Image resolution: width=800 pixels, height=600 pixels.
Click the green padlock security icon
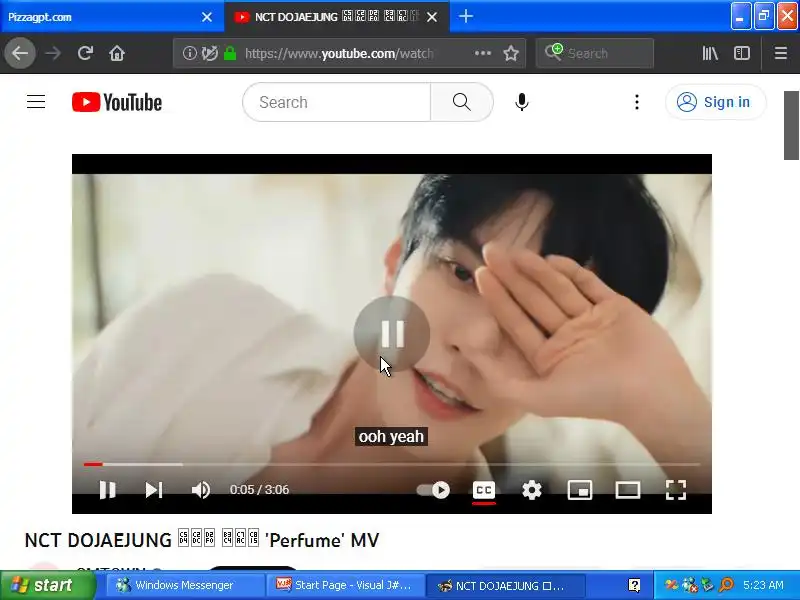(x=230, y=53)
